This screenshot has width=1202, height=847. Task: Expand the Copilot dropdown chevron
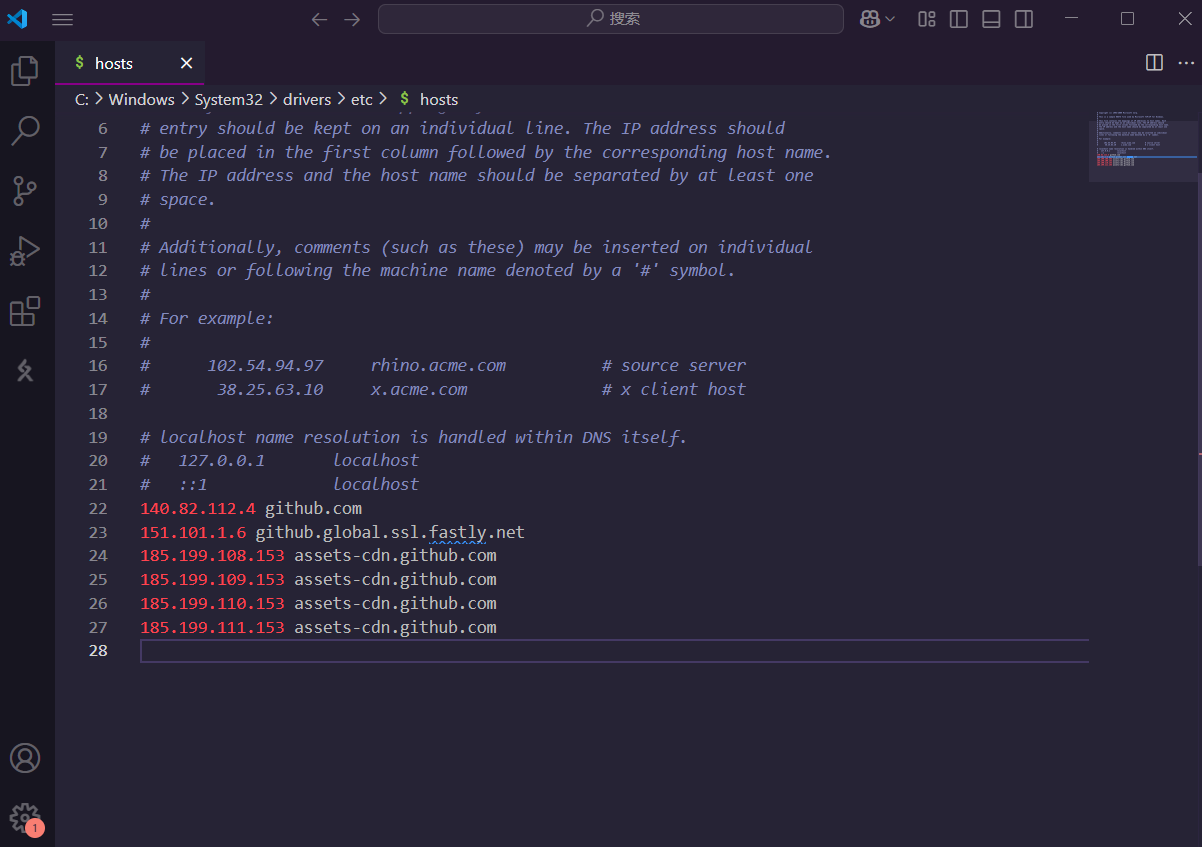[x=890, y=19]
